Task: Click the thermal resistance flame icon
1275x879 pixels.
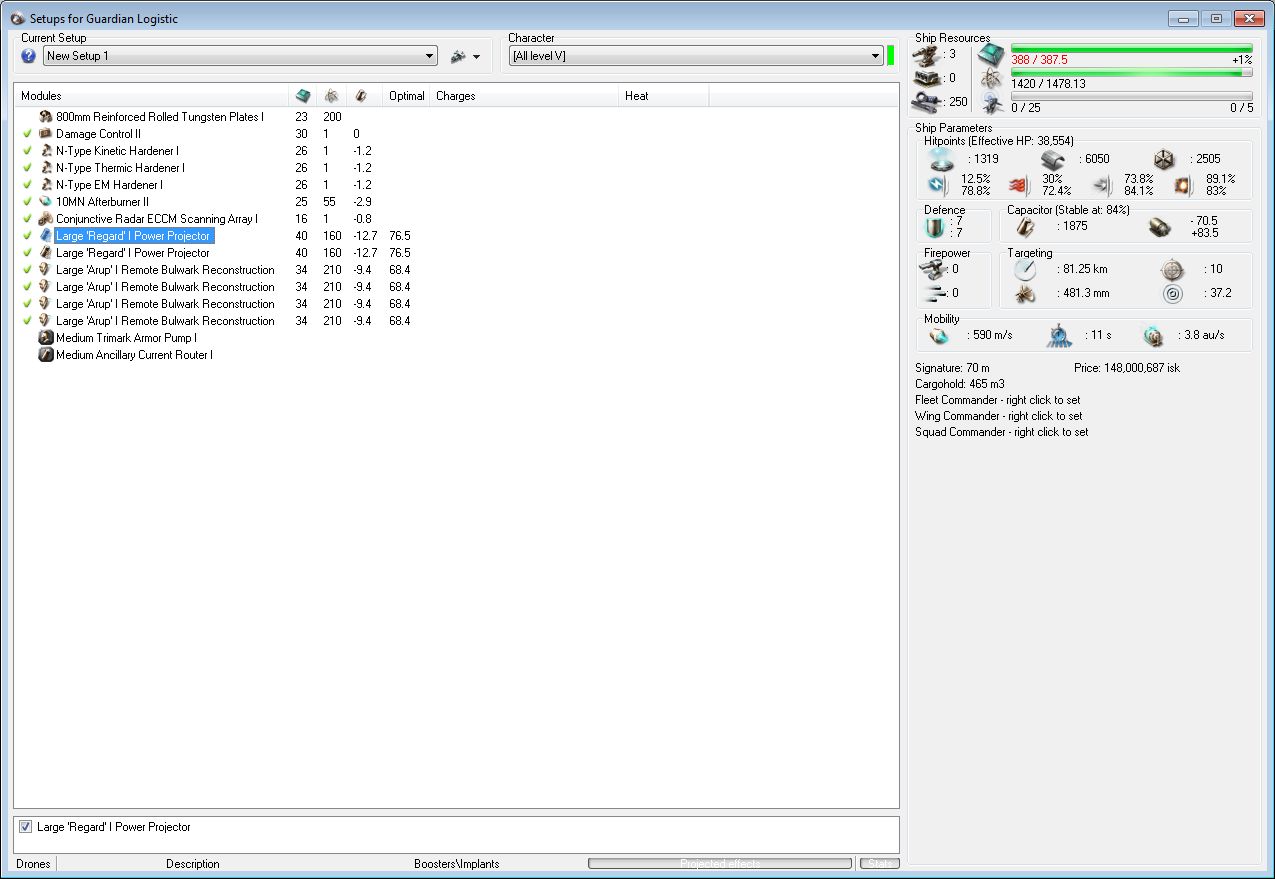Action: pos(1018,184)
